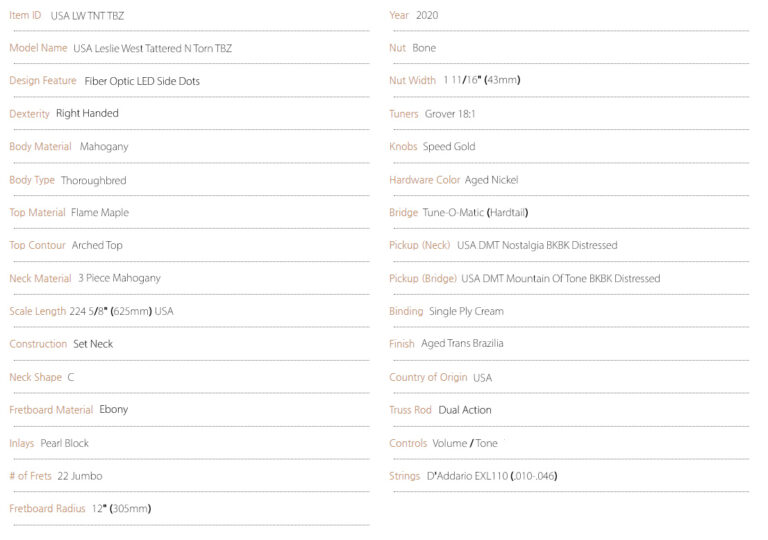Screen dimensions: 768x540
Task: Click the Nut Width label
Action: [x=412, y=80]
